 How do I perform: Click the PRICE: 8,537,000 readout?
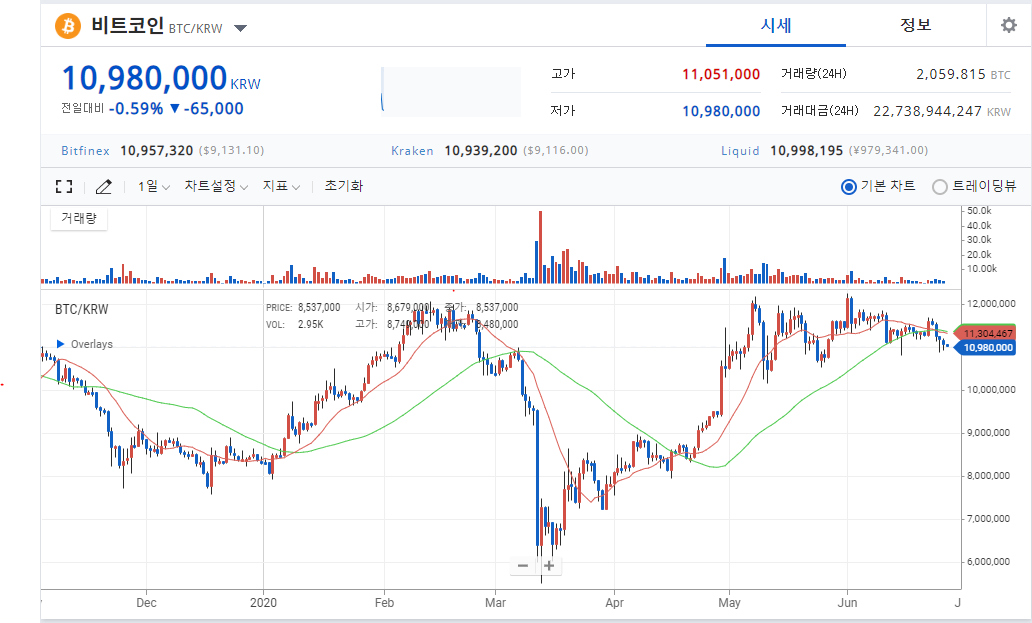(x=303, y=307)
